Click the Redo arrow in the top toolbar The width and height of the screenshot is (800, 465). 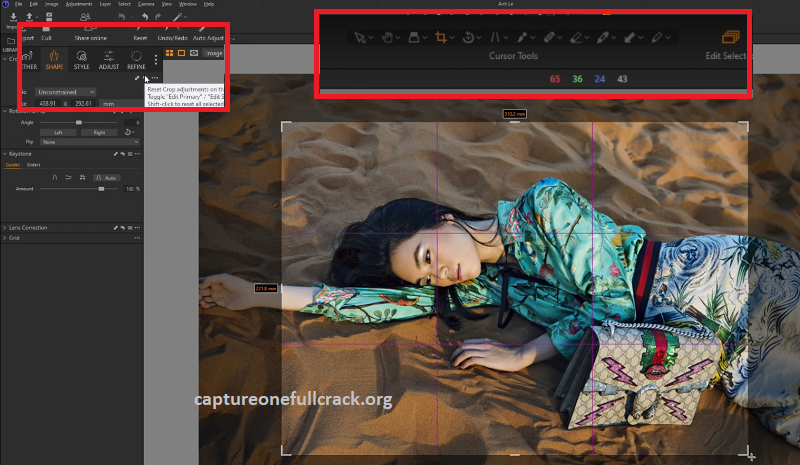(x=158, y=17)
